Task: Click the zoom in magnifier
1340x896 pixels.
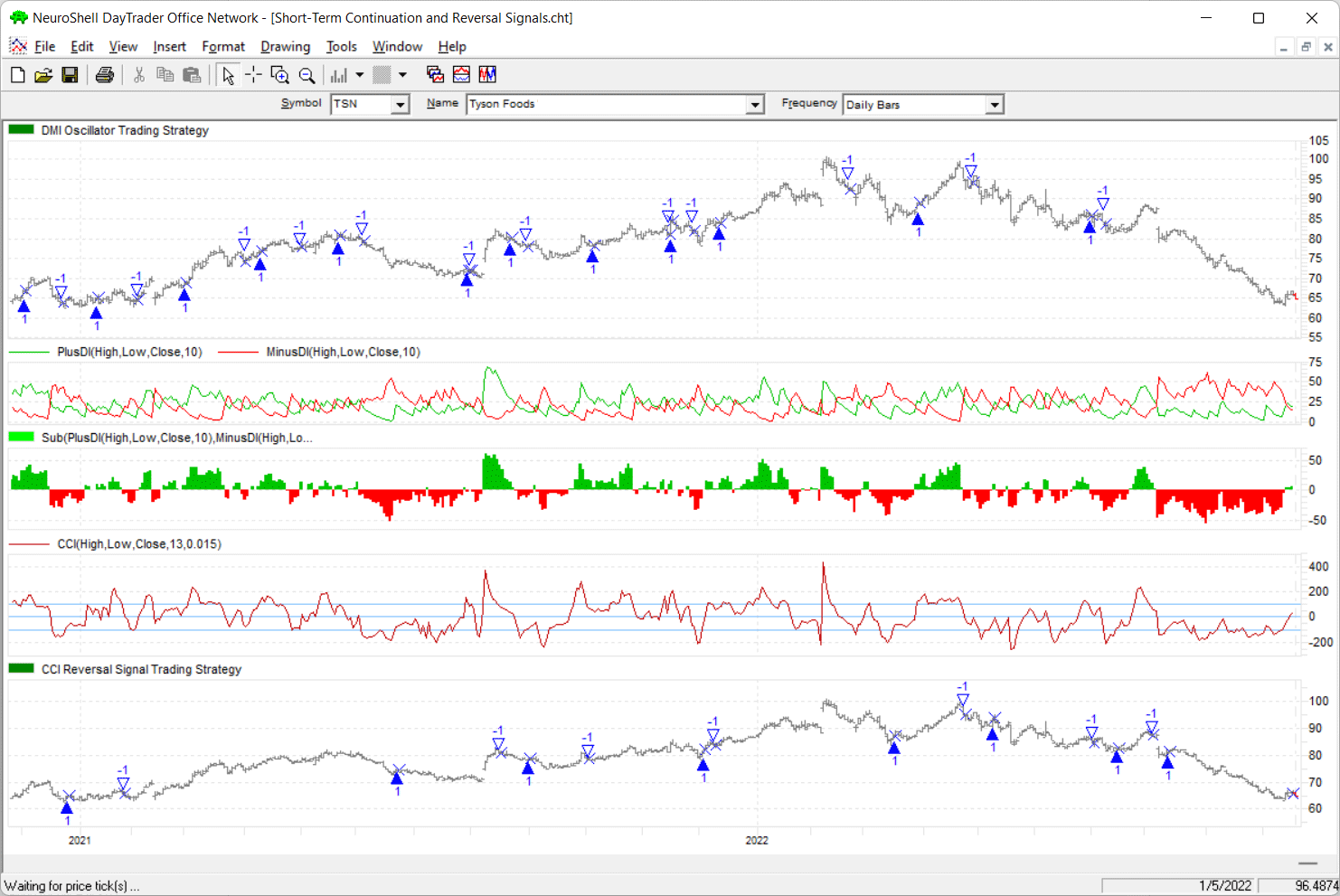Action: point(280,75)
